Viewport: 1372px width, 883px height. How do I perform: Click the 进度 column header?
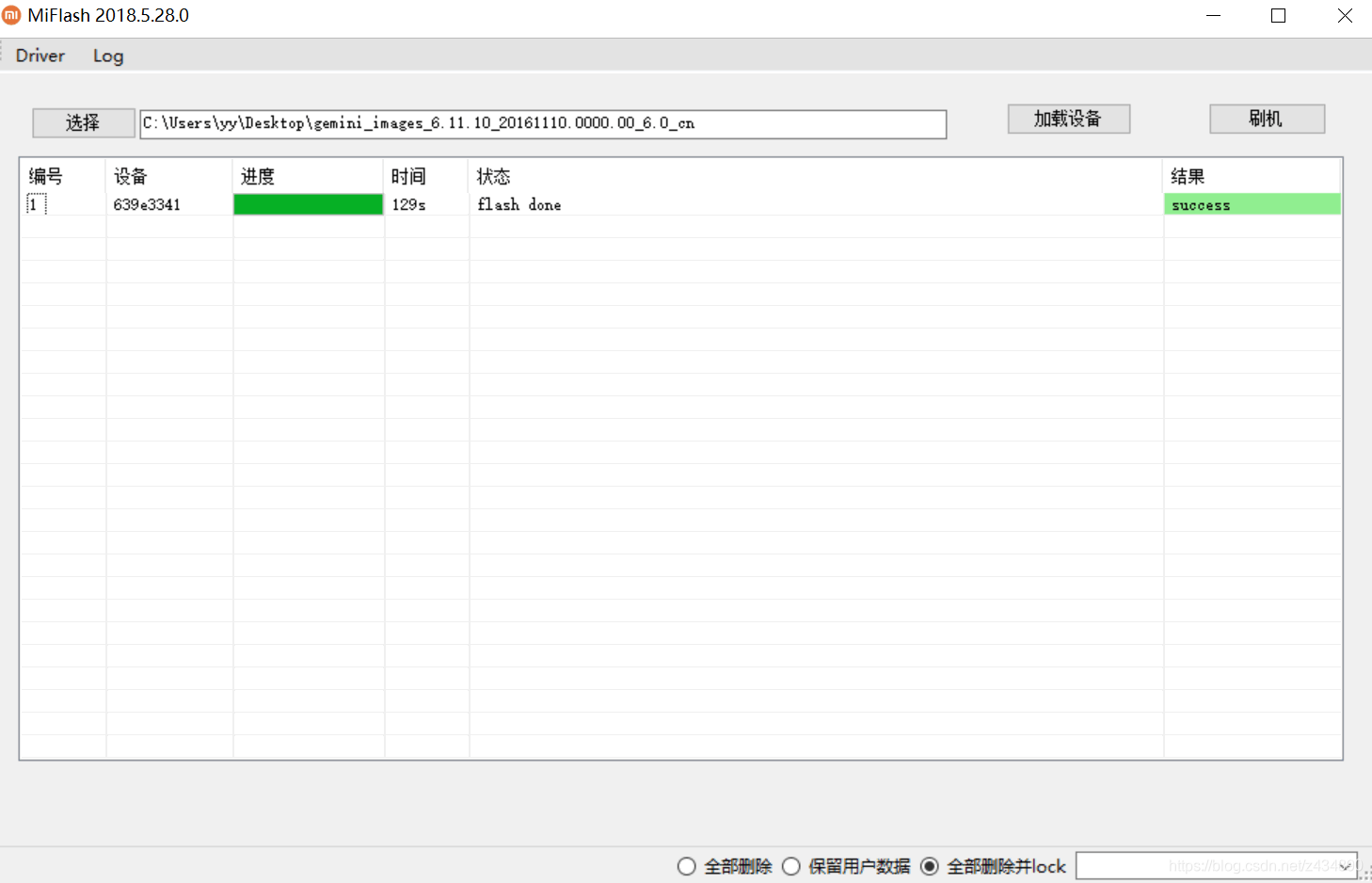point(309,176)
